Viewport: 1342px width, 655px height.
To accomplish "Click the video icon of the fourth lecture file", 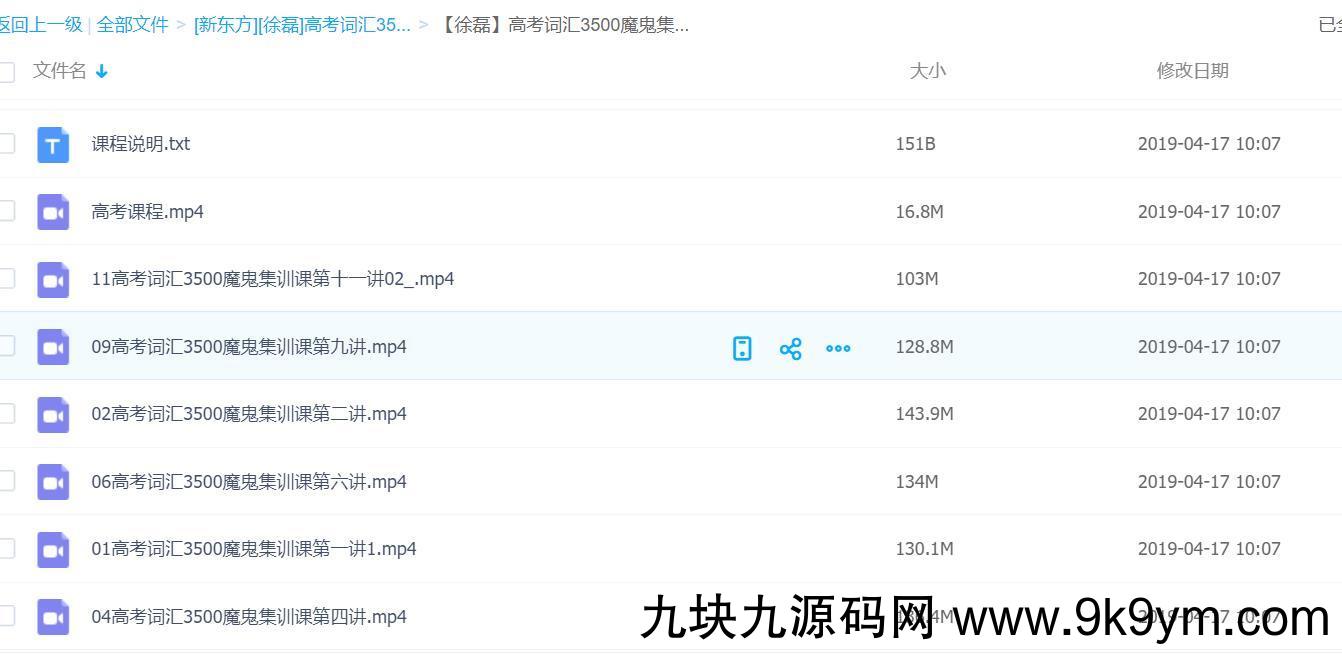I will [53, 617].
